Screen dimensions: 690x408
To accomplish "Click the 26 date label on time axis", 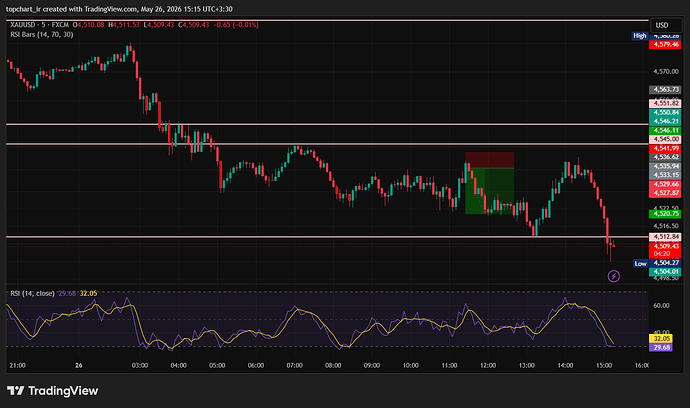I will tap(79, 365).
